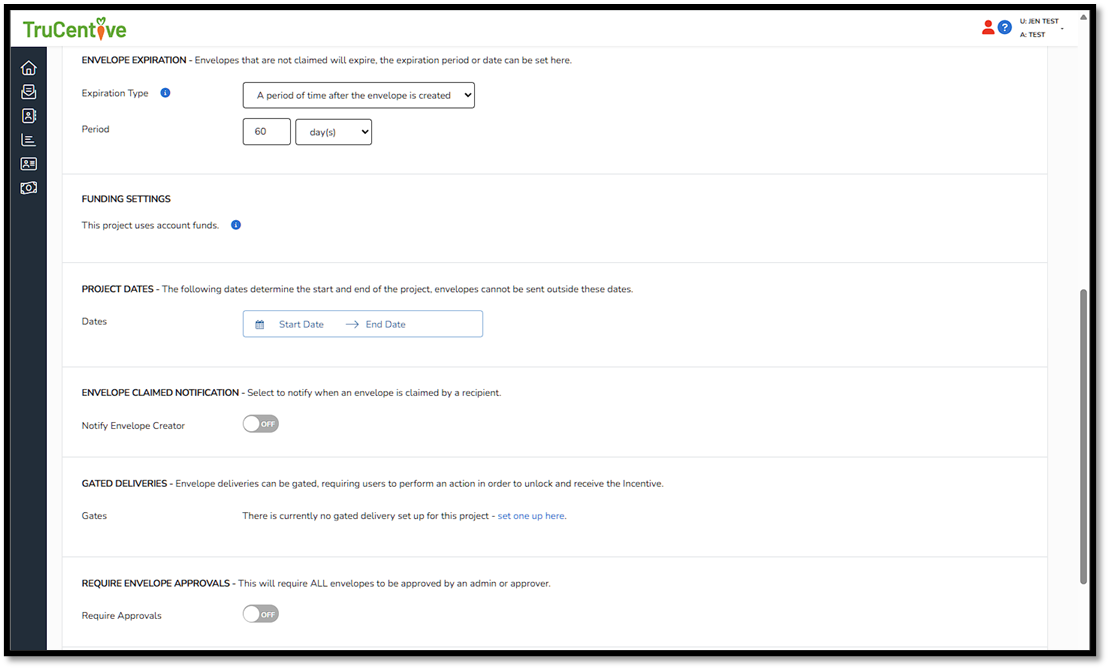Image resolution: width=1109 pixels, height=669 pixels.
Task: Change the period unit in the day(s) dropdown
Action: tap(333, 131)
